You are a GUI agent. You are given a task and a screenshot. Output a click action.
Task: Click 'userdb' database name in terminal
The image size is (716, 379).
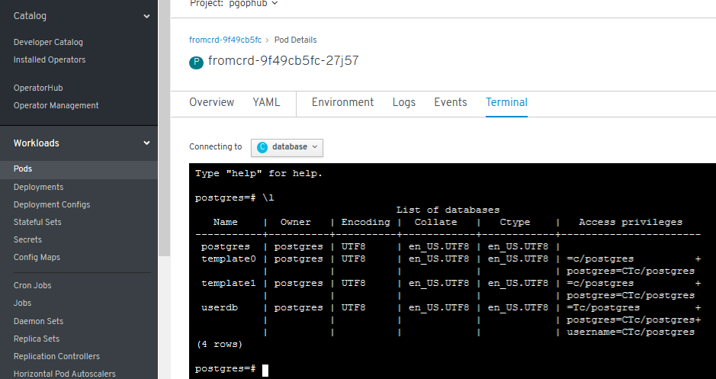click(220, 308)
